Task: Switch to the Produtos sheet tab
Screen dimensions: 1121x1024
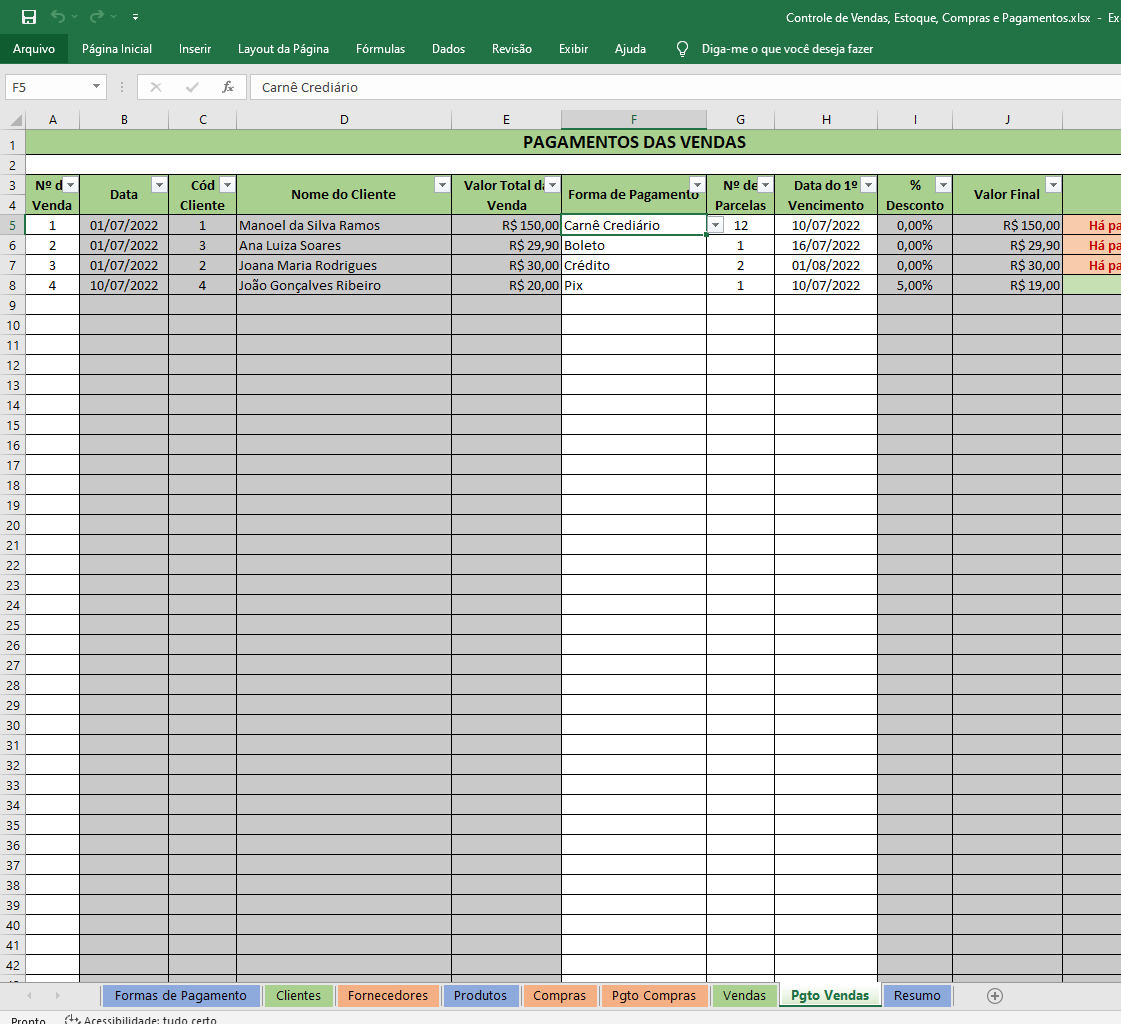Action: (480, 995)
